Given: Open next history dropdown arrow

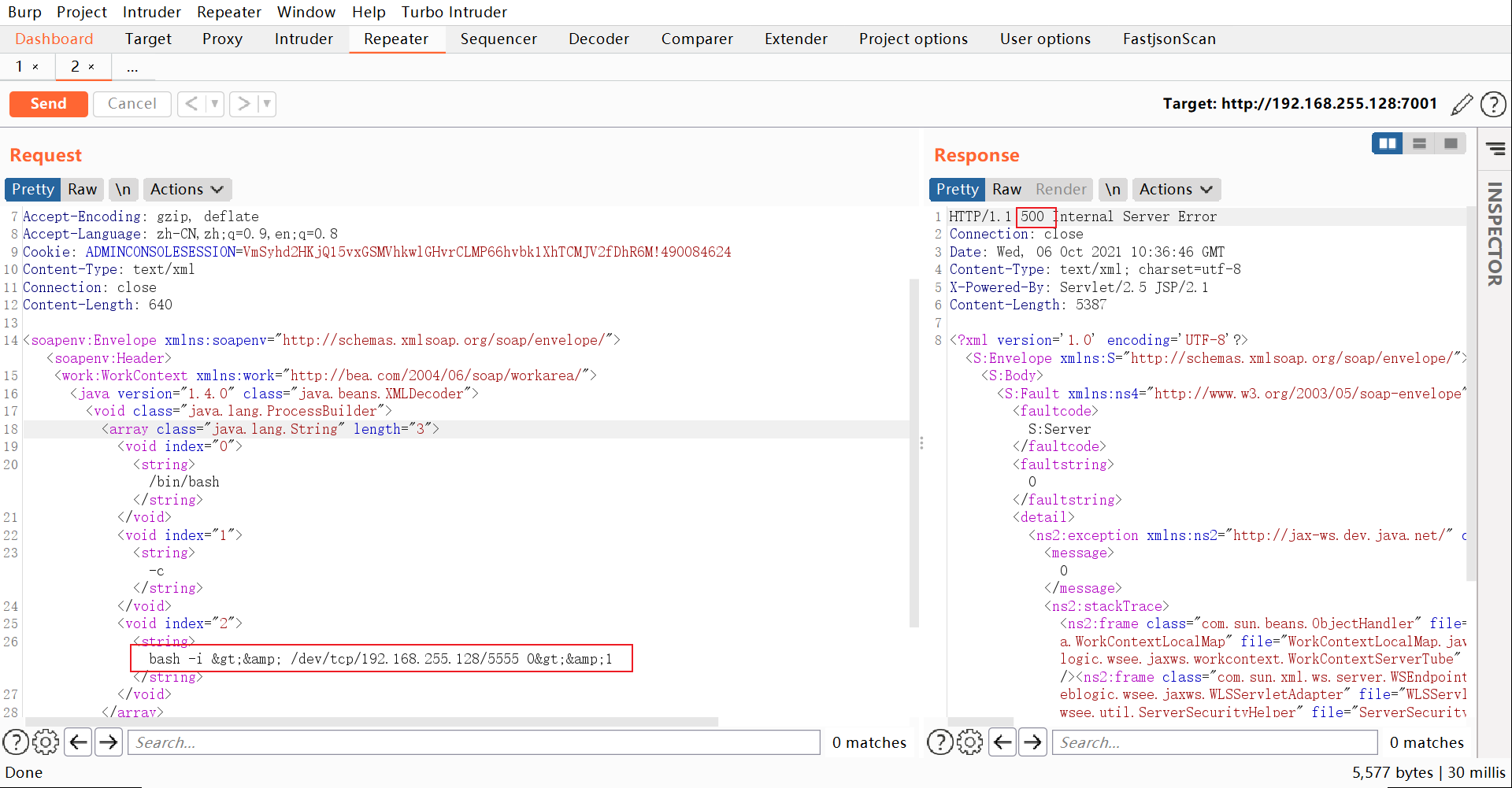Looking at the screenshot, I should (267, 104).
